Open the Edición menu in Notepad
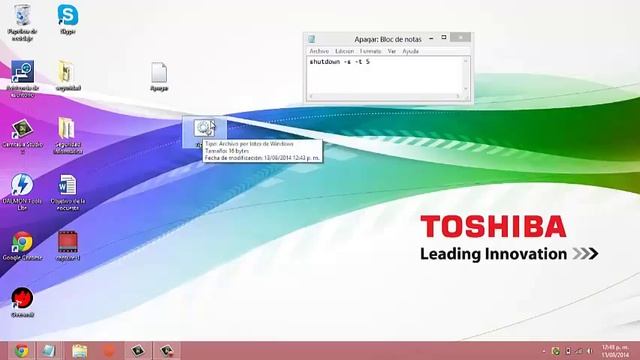 [344, 51]
